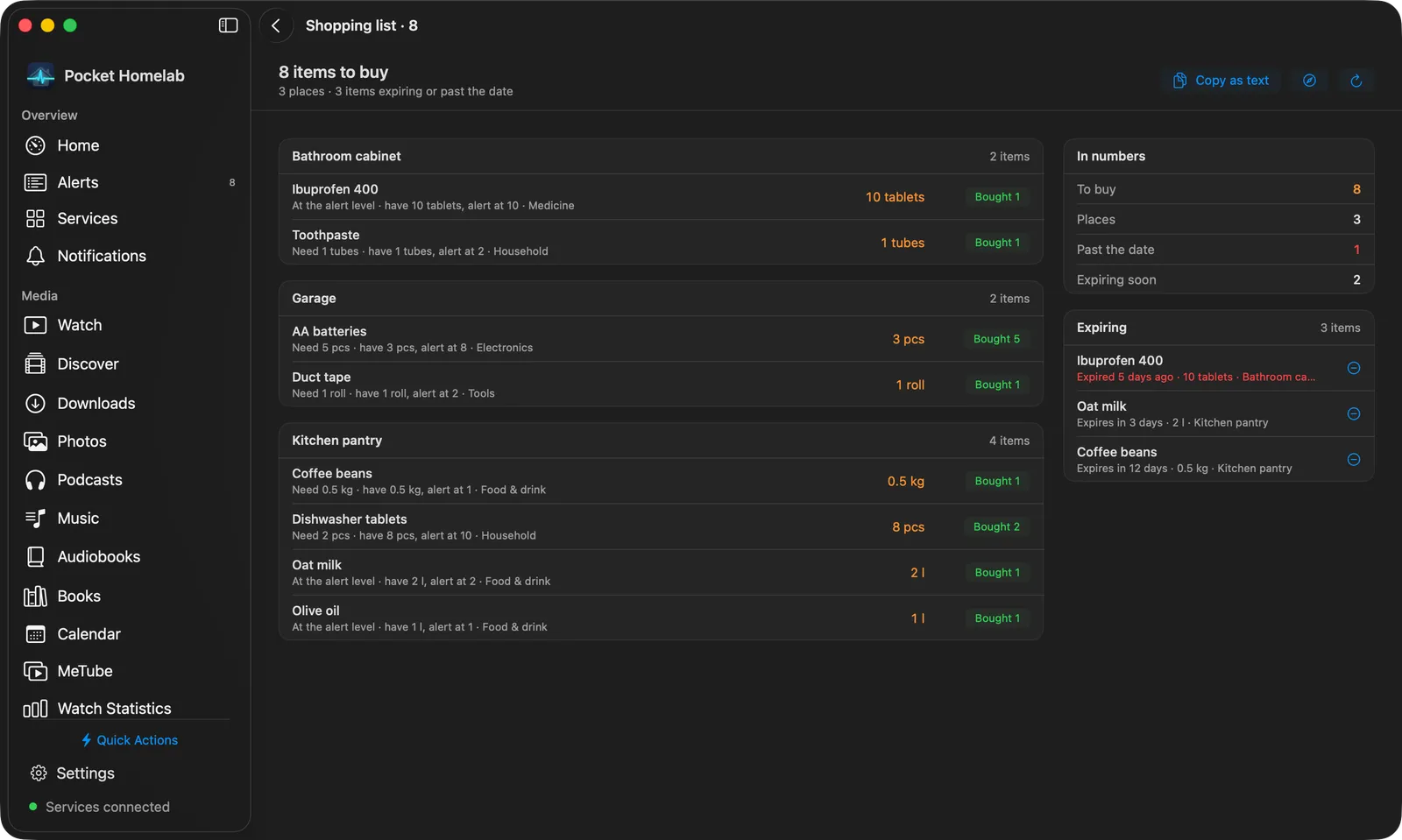Click the Services connected status

(x=99, y=807)
